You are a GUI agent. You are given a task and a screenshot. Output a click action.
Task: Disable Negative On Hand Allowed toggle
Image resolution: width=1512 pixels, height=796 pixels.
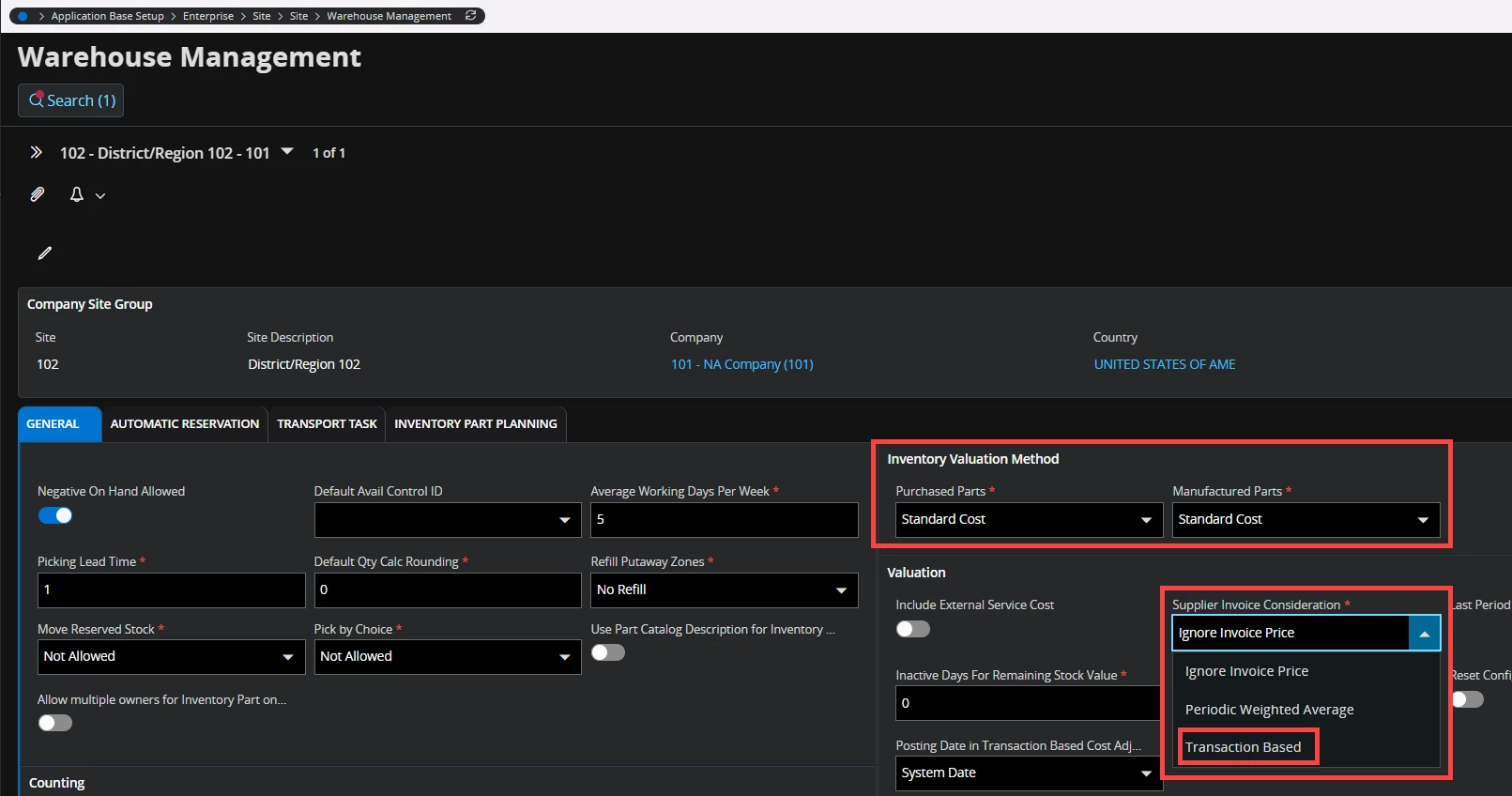55,515
